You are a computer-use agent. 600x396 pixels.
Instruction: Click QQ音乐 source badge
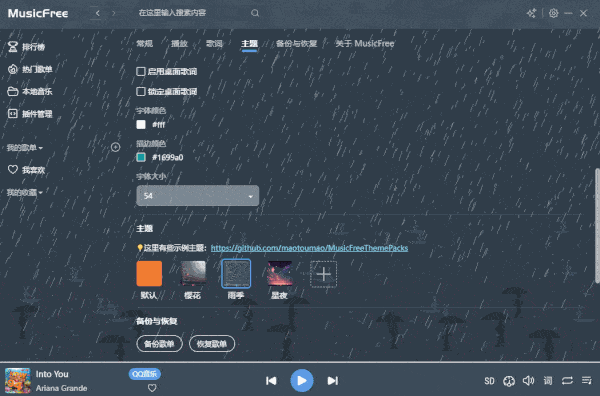click(145, 374)
